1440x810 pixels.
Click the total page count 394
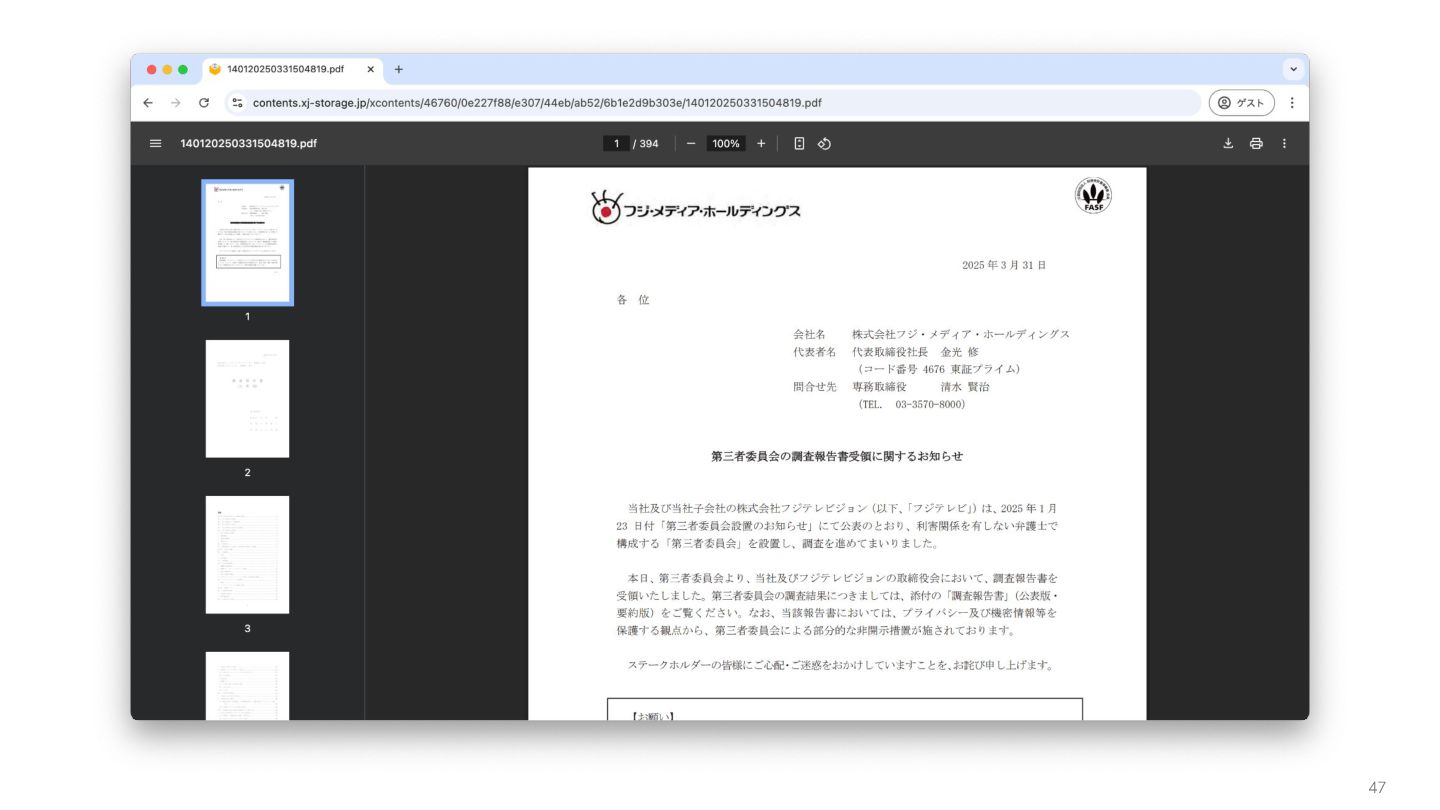[x=649, y=143]
